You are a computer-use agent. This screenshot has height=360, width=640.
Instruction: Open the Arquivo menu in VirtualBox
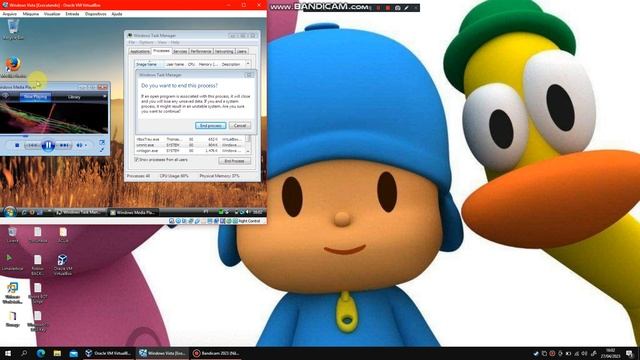click(10, 14)
